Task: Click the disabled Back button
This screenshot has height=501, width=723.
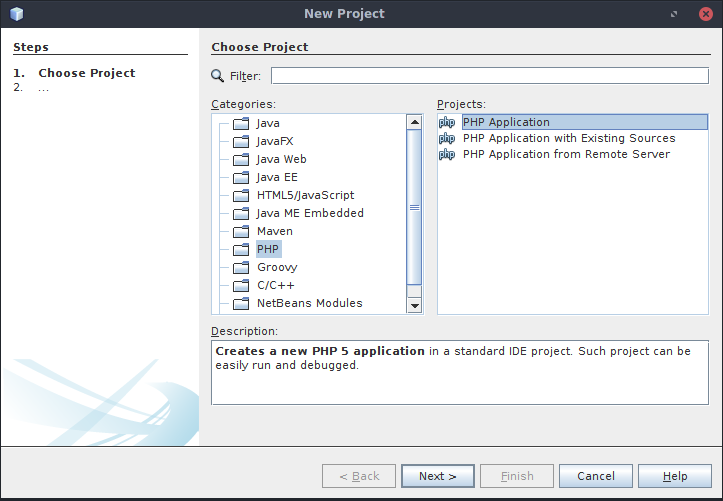Action: pyautogui.click(x=359, y=476)
